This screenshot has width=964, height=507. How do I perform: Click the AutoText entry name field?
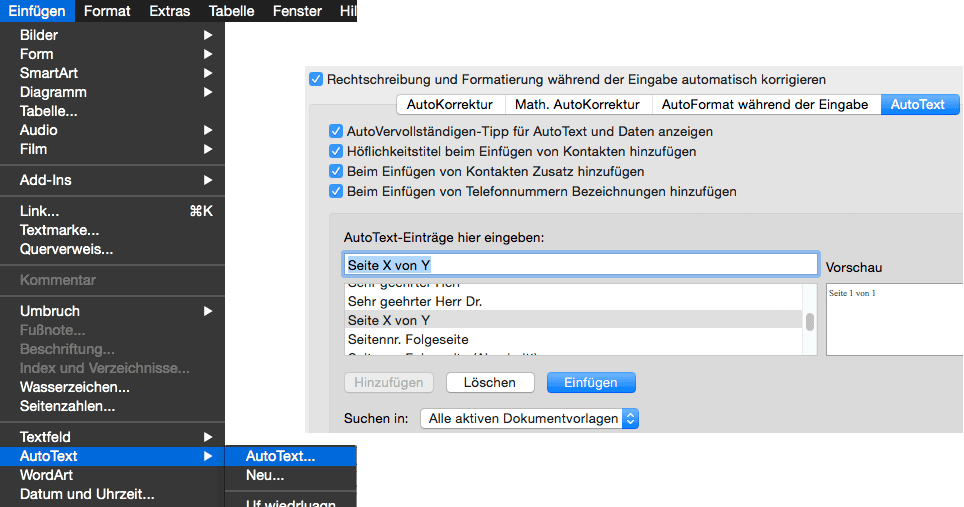[x=580, y=264]
